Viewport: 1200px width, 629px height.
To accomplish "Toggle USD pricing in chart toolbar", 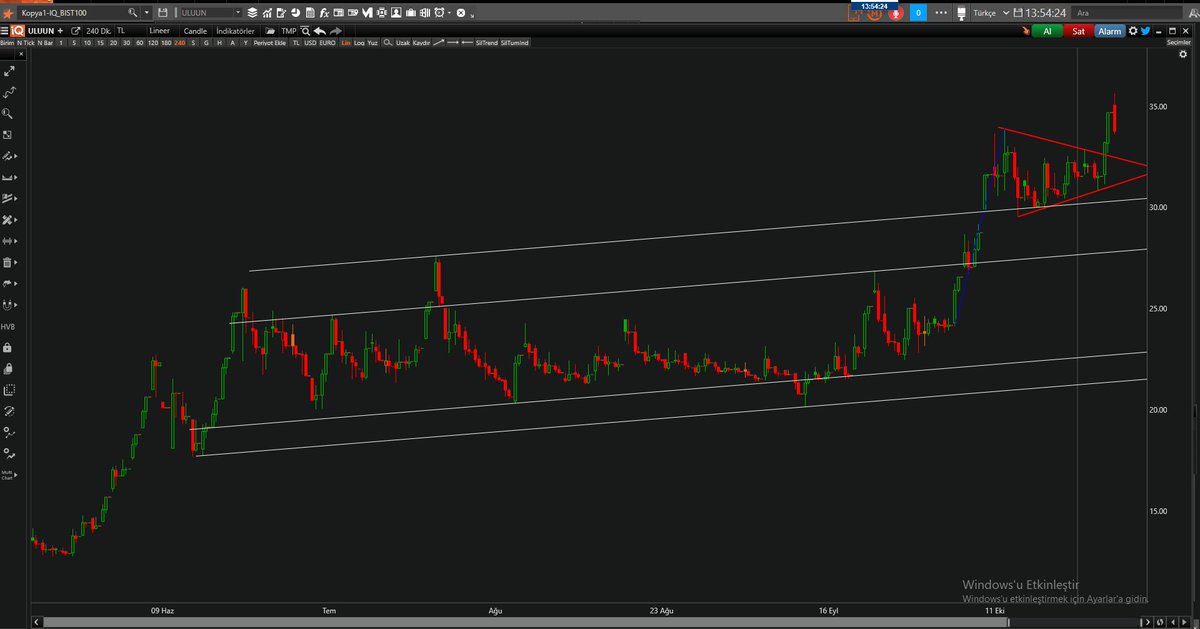I will [x=310, y=42].
